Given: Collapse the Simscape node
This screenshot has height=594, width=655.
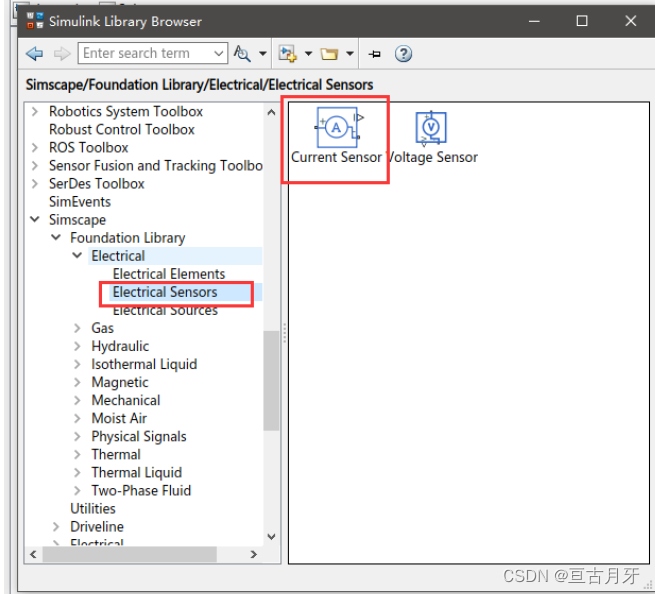Looking at the screenshot, I should 35,219.
